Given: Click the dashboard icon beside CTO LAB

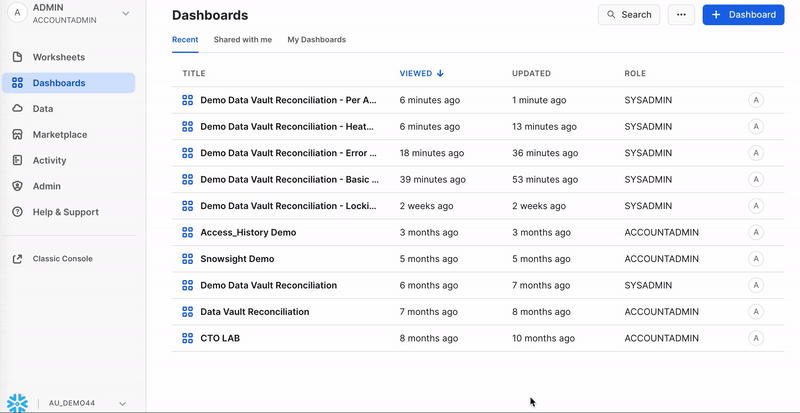Looking at the screenshot, I should pyautogui.click(x=187, y=338).
